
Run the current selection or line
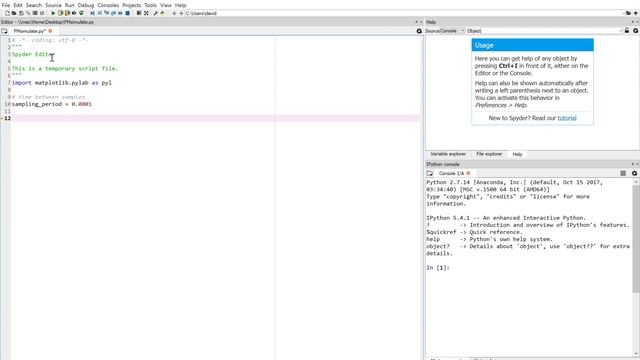[x=74, y=13]
